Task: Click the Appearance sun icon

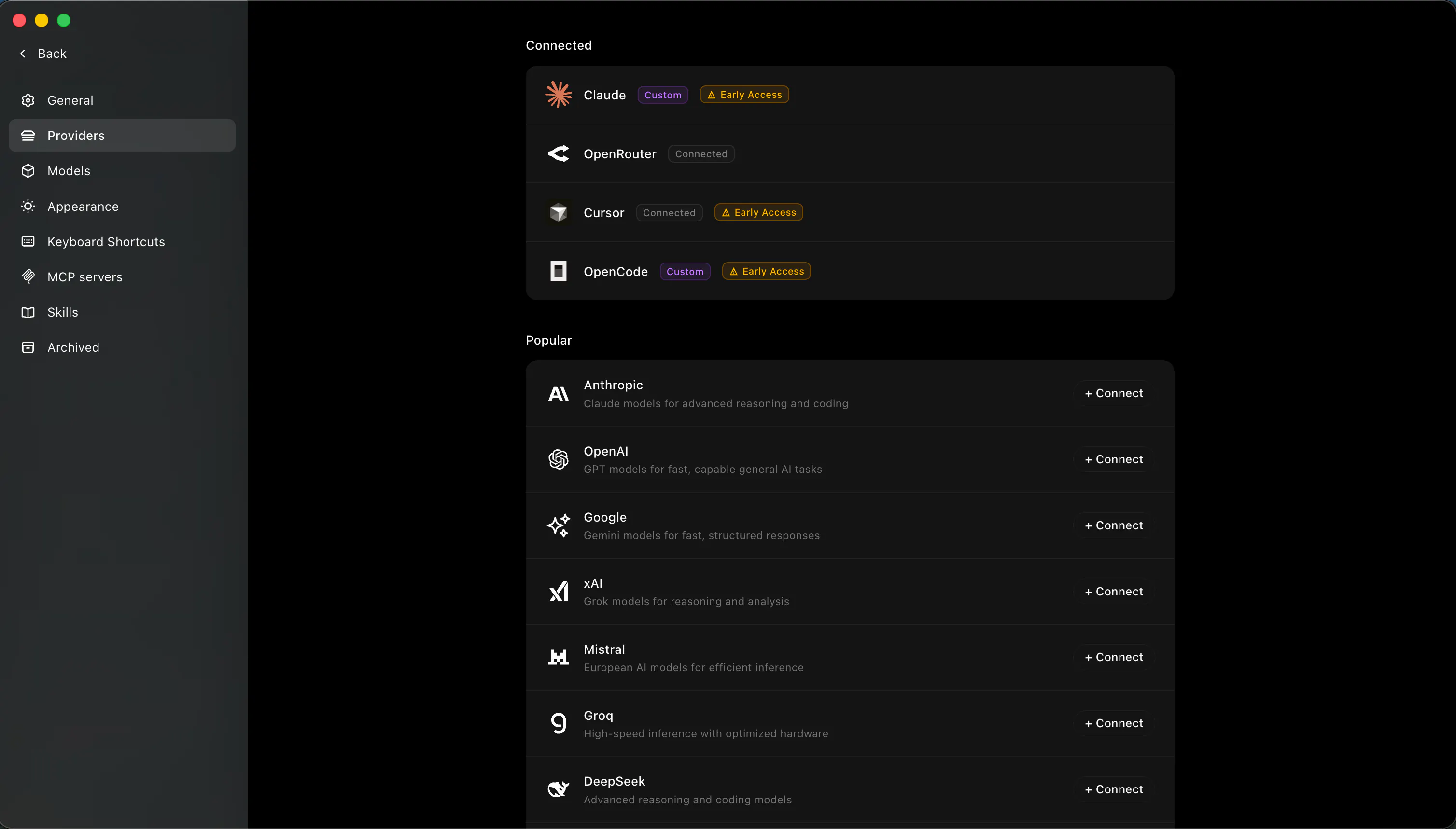Action: pos(28,206)
